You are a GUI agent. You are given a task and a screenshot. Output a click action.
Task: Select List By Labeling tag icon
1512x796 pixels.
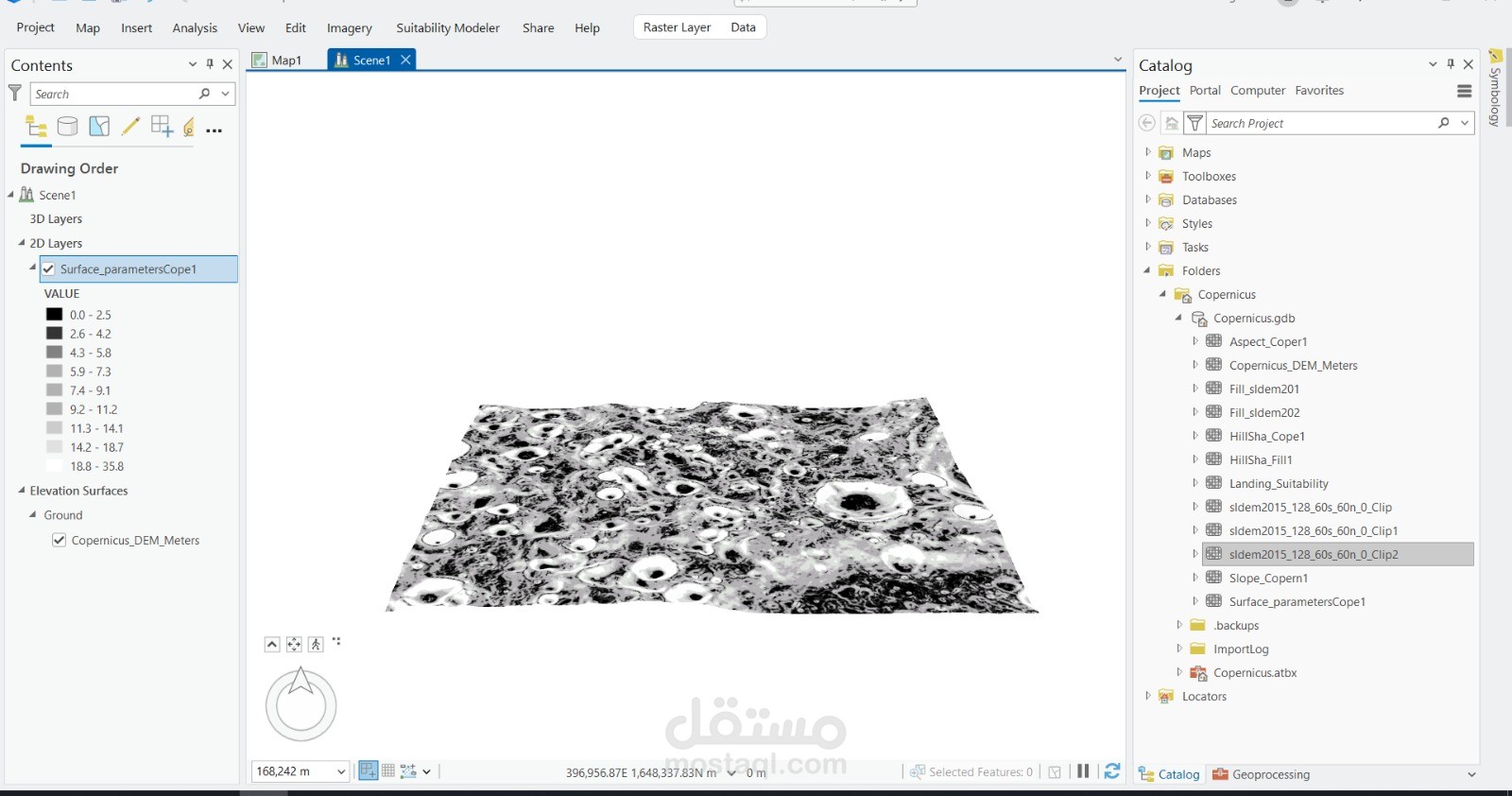pos(189,127)
